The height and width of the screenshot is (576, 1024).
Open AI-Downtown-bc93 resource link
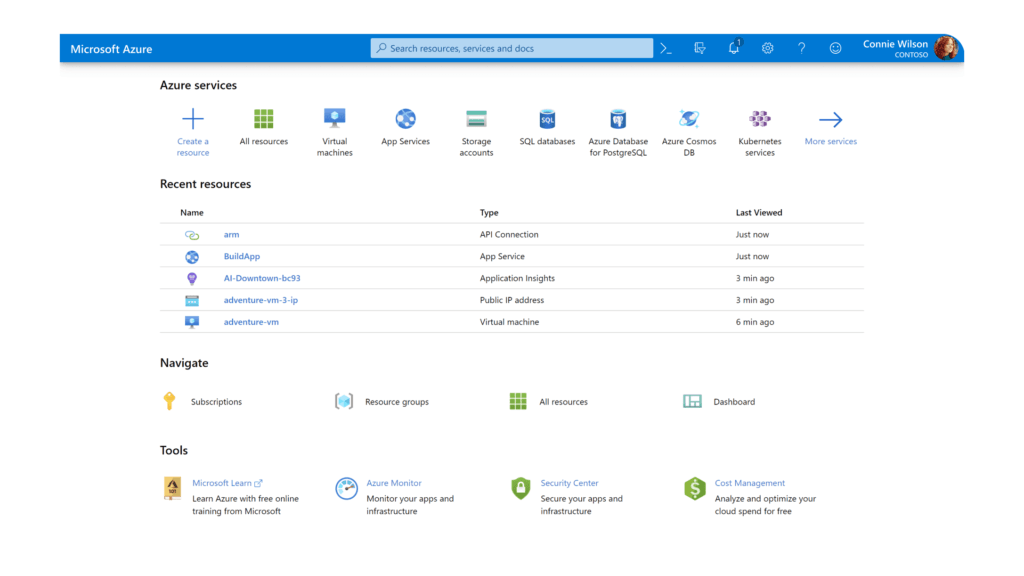pyautogui.click(x=262, y=278)
